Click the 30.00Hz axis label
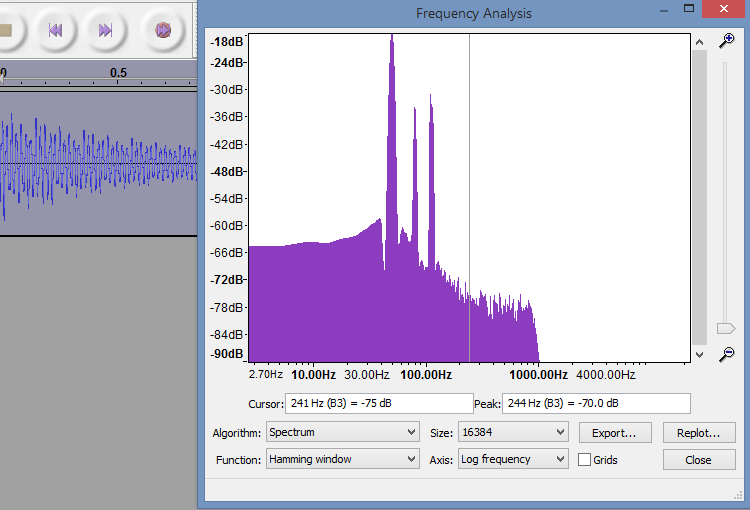The width and height of the screenshot is (750, 510). (367, 375)
